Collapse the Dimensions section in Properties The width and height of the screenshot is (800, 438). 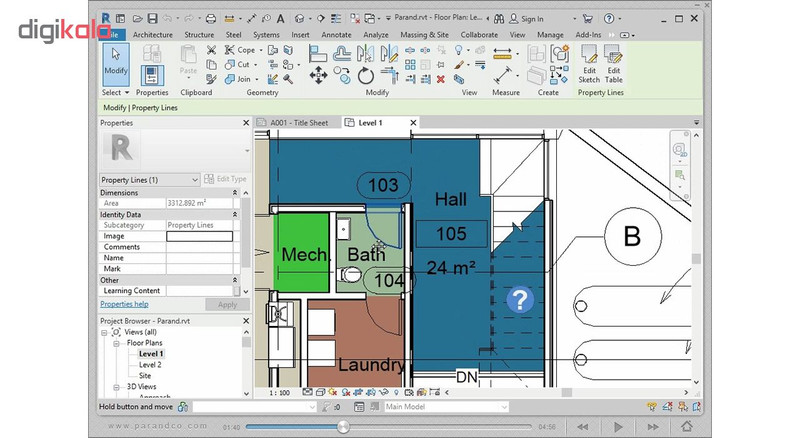(x=235, y=193)
